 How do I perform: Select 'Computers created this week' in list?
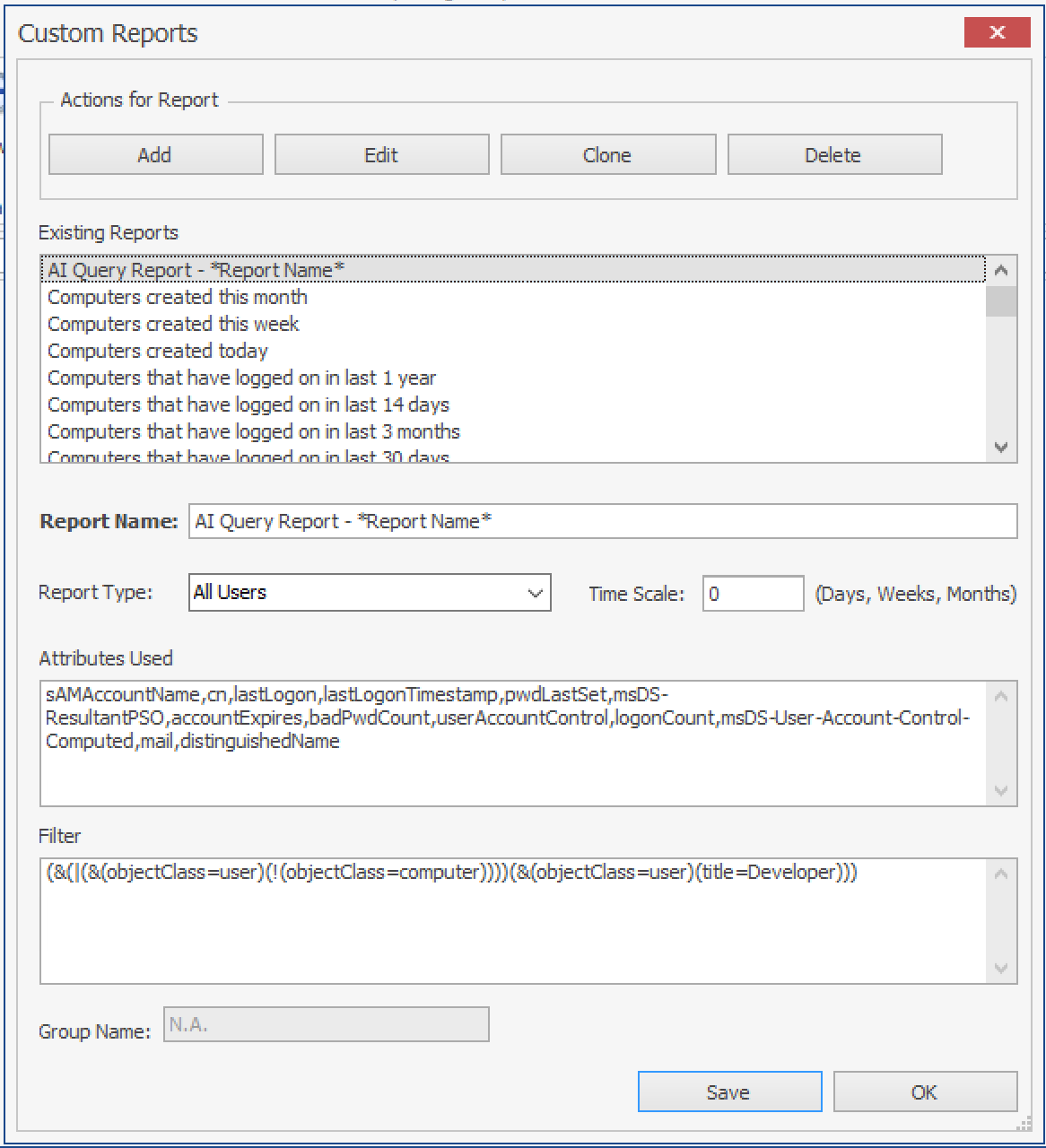coord(173,324)
